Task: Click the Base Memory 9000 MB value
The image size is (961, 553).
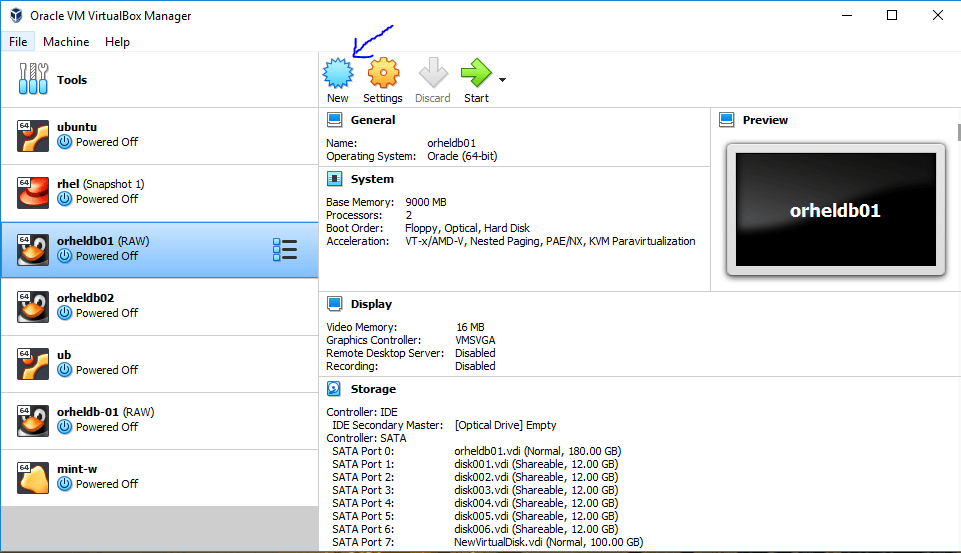Action: point(425,202)
